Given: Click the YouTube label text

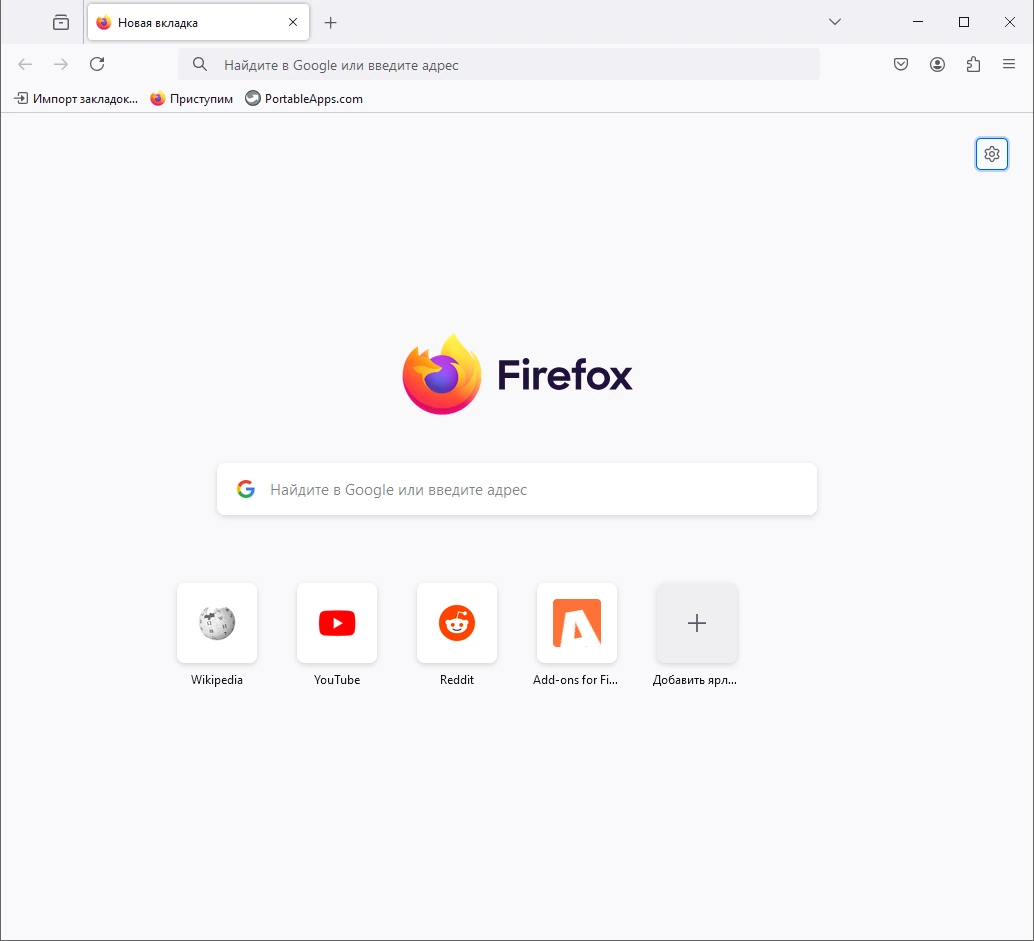Looking at the screenshot, I should tap(337, 680).
